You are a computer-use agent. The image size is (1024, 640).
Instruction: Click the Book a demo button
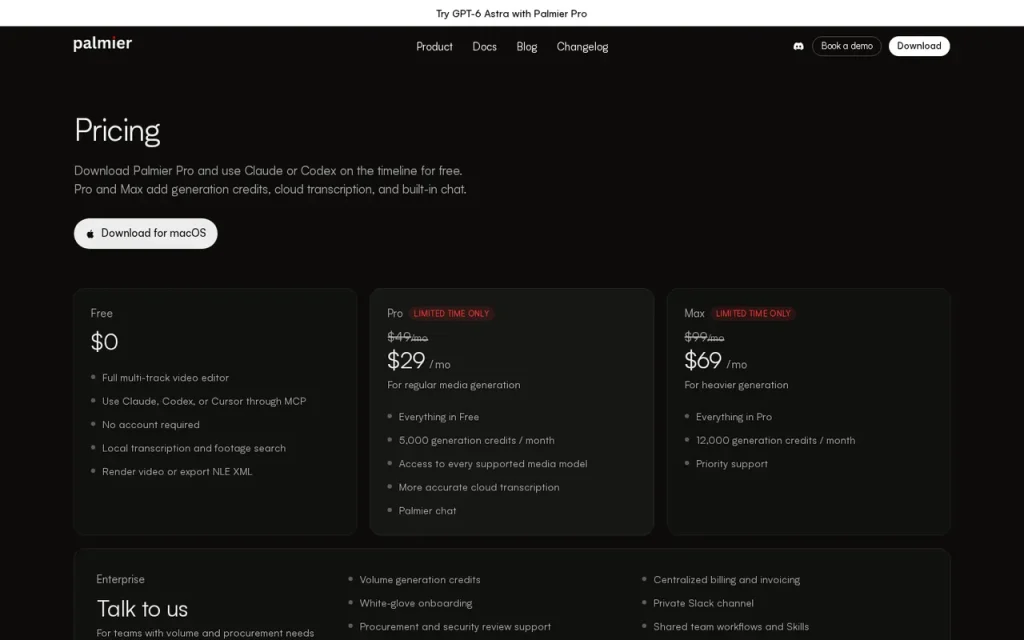[x=846, y=46]
